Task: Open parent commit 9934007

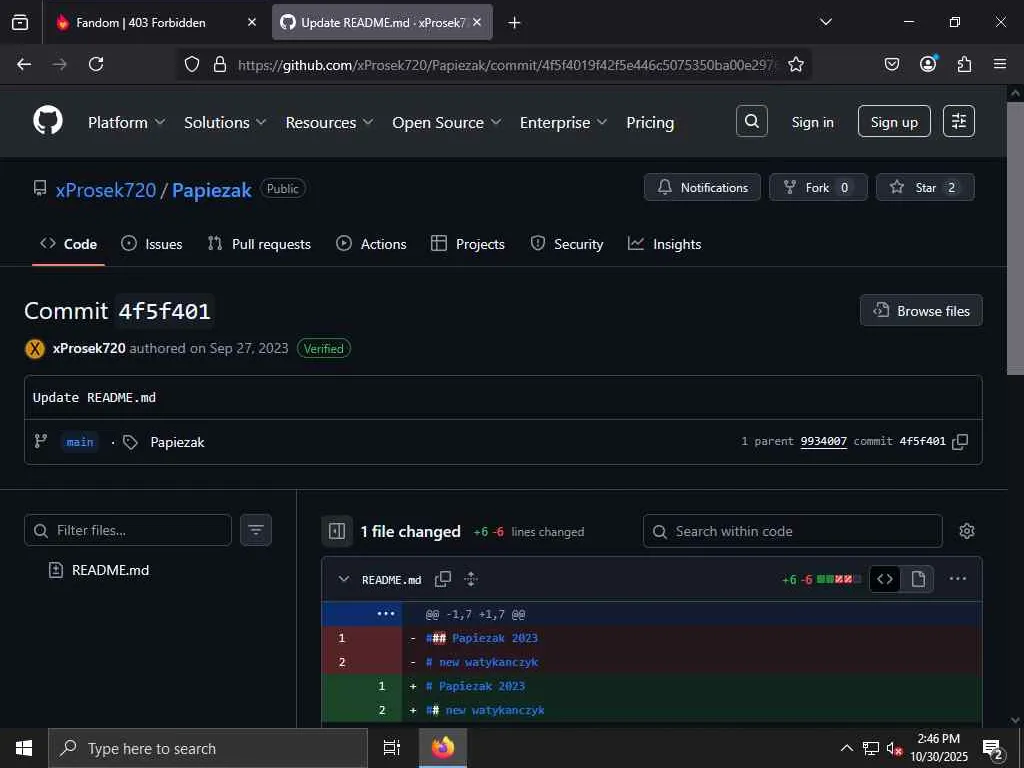Action: coord(824,441)
